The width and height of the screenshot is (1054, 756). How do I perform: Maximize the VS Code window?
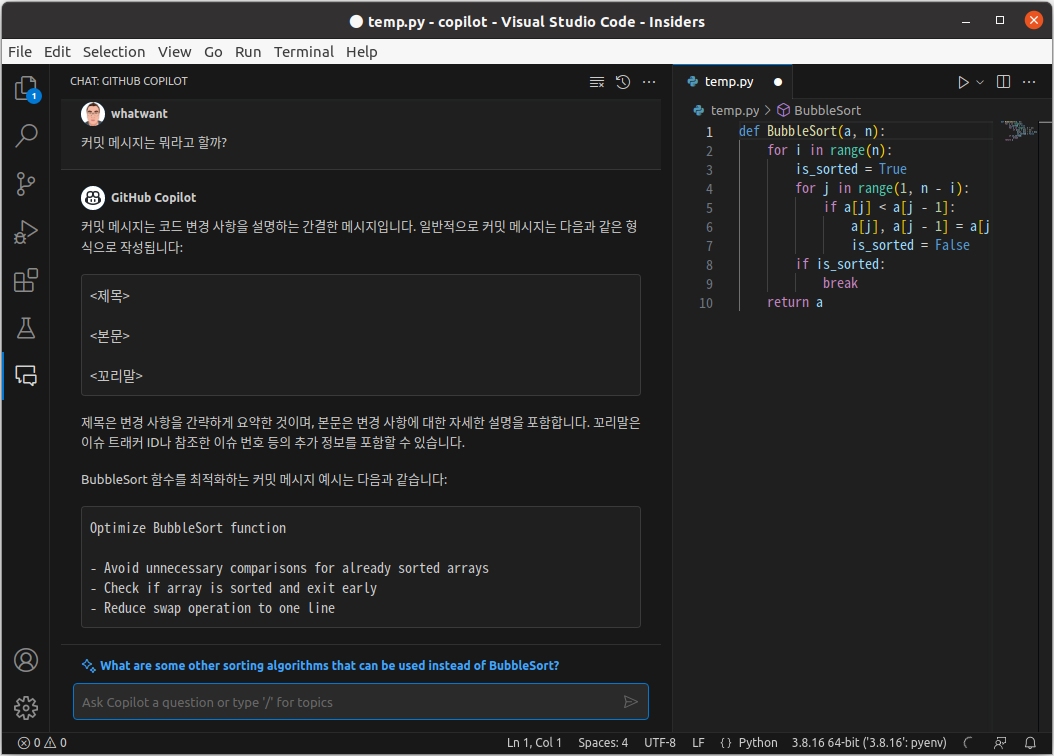1000,20
